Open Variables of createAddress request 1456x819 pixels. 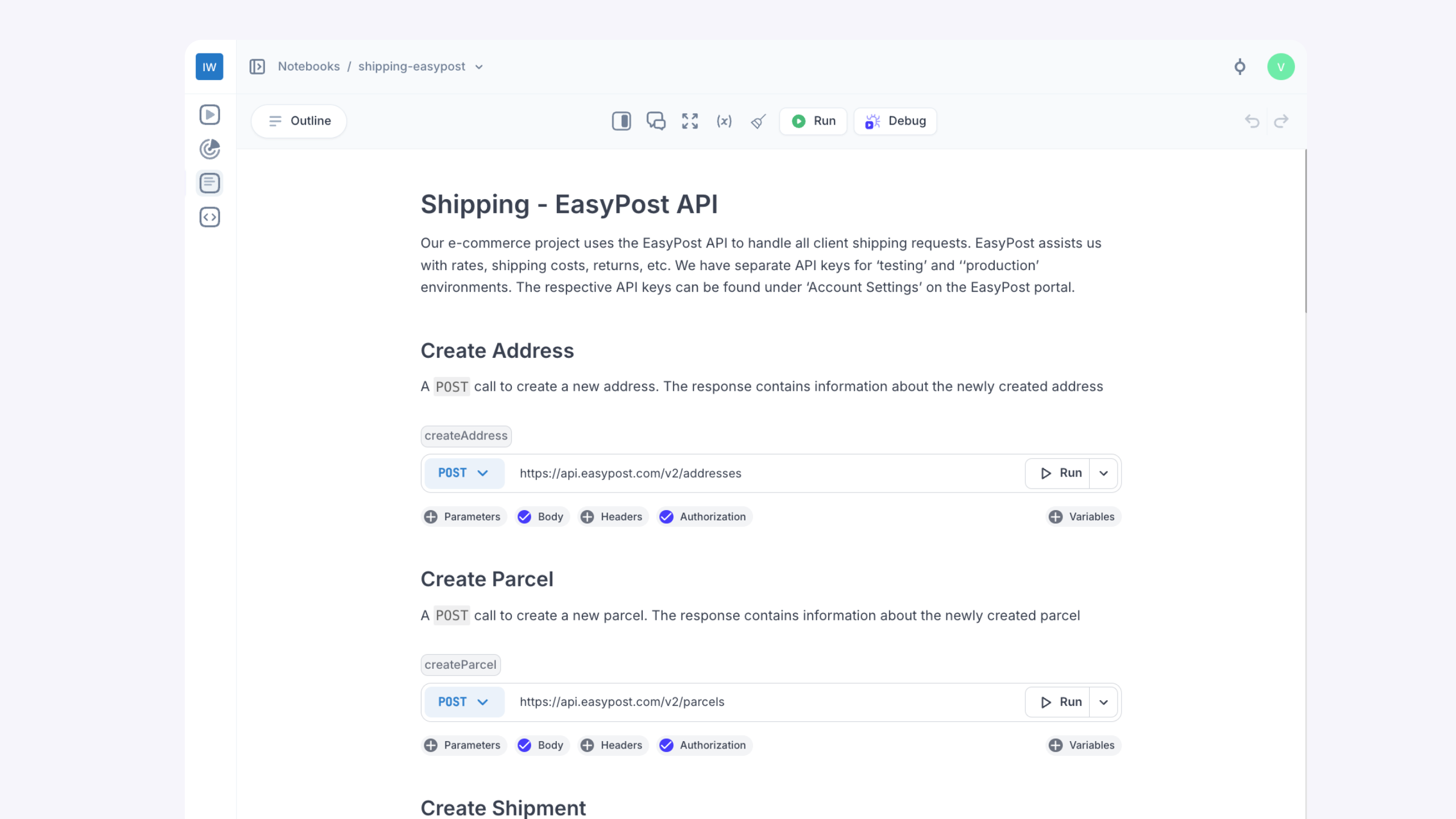tap(1083, 516)
